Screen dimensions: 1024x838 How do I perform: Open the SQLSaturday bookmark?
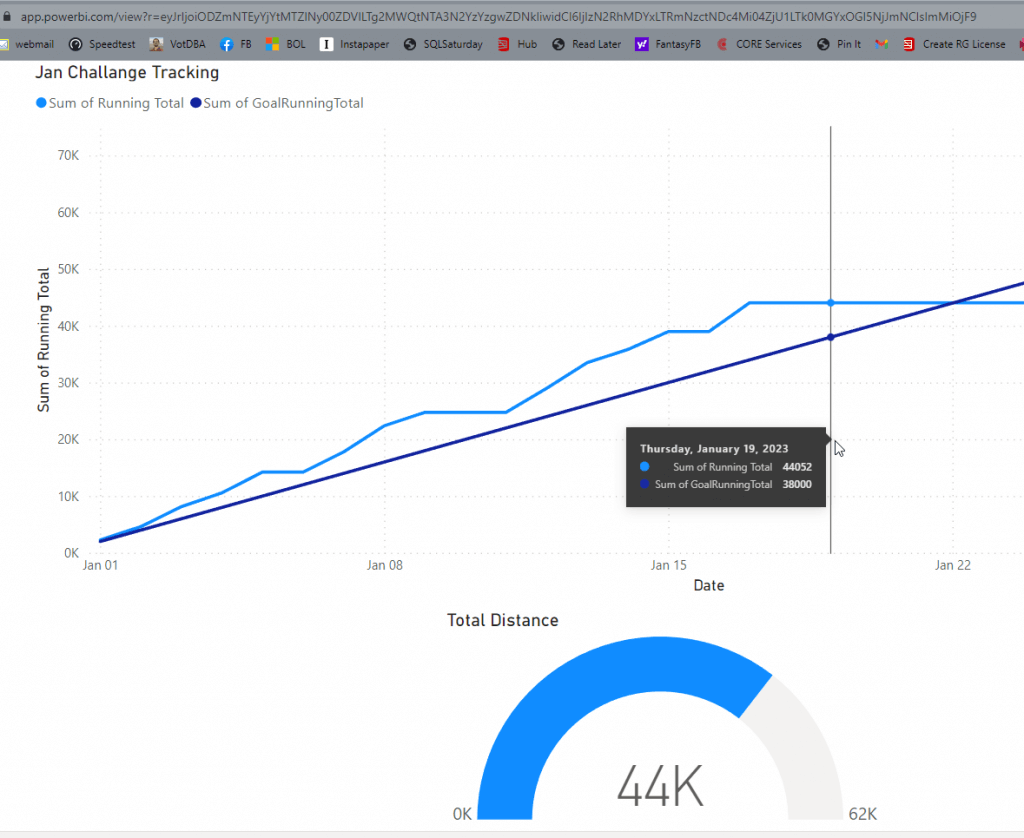[x=443, y=44]
